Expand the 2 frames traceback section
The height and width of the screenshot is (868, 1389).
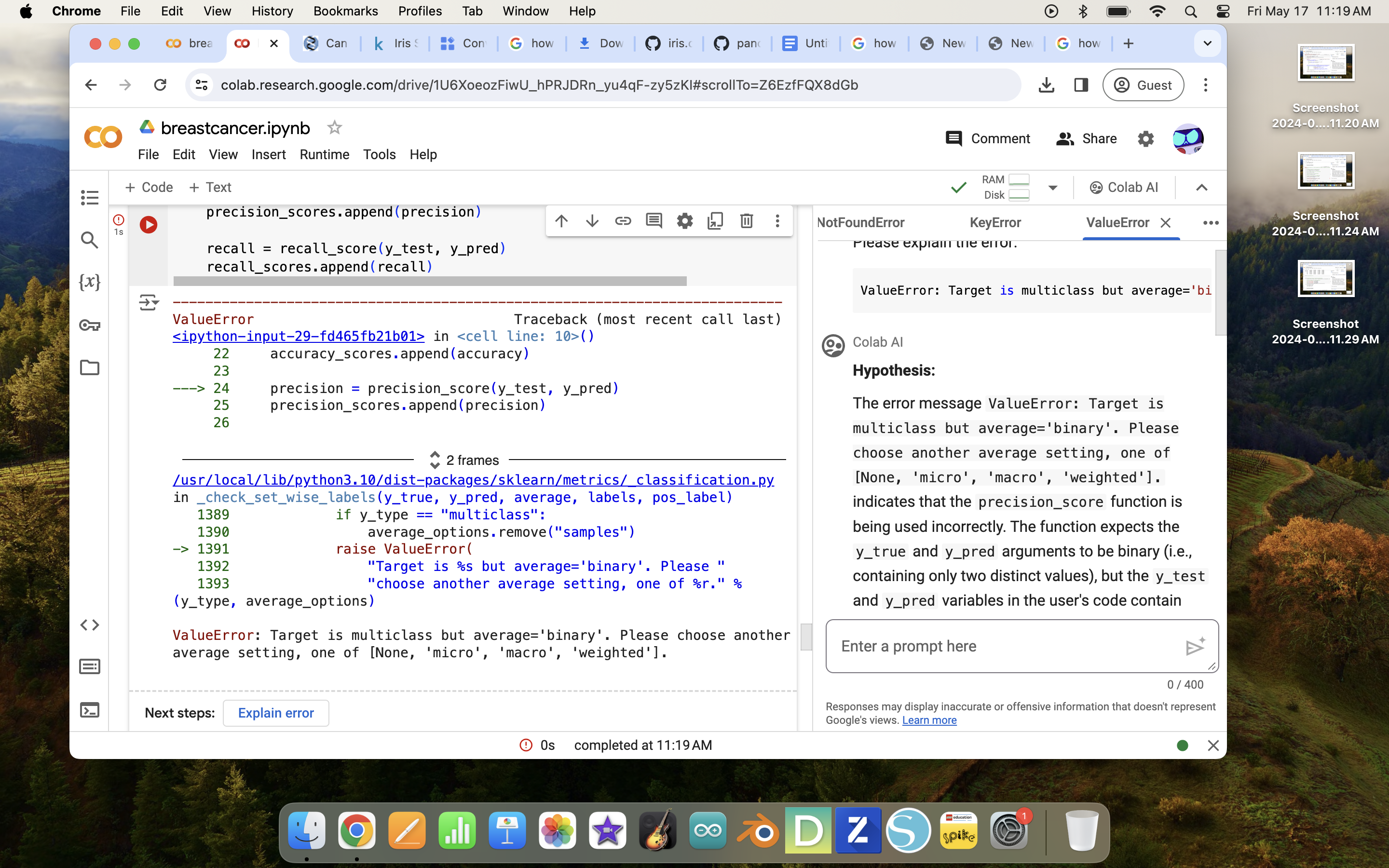pos(464,460)
